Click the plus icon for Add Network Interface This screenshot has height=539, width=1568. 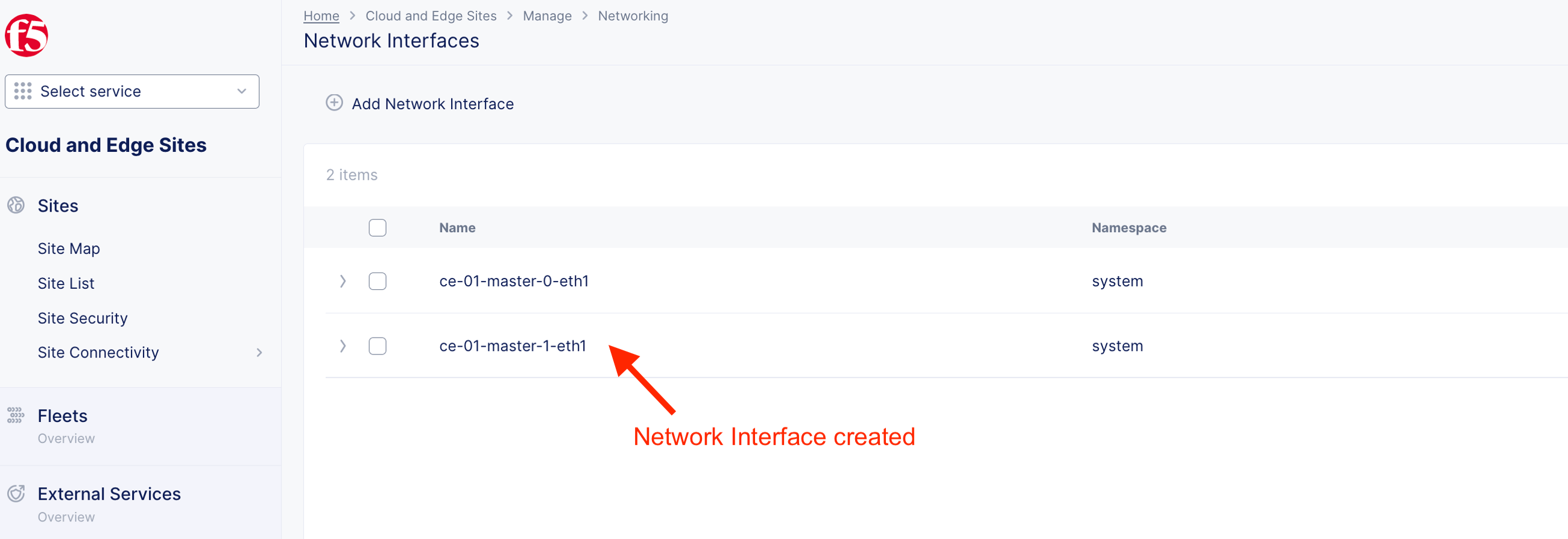point(334,103)
